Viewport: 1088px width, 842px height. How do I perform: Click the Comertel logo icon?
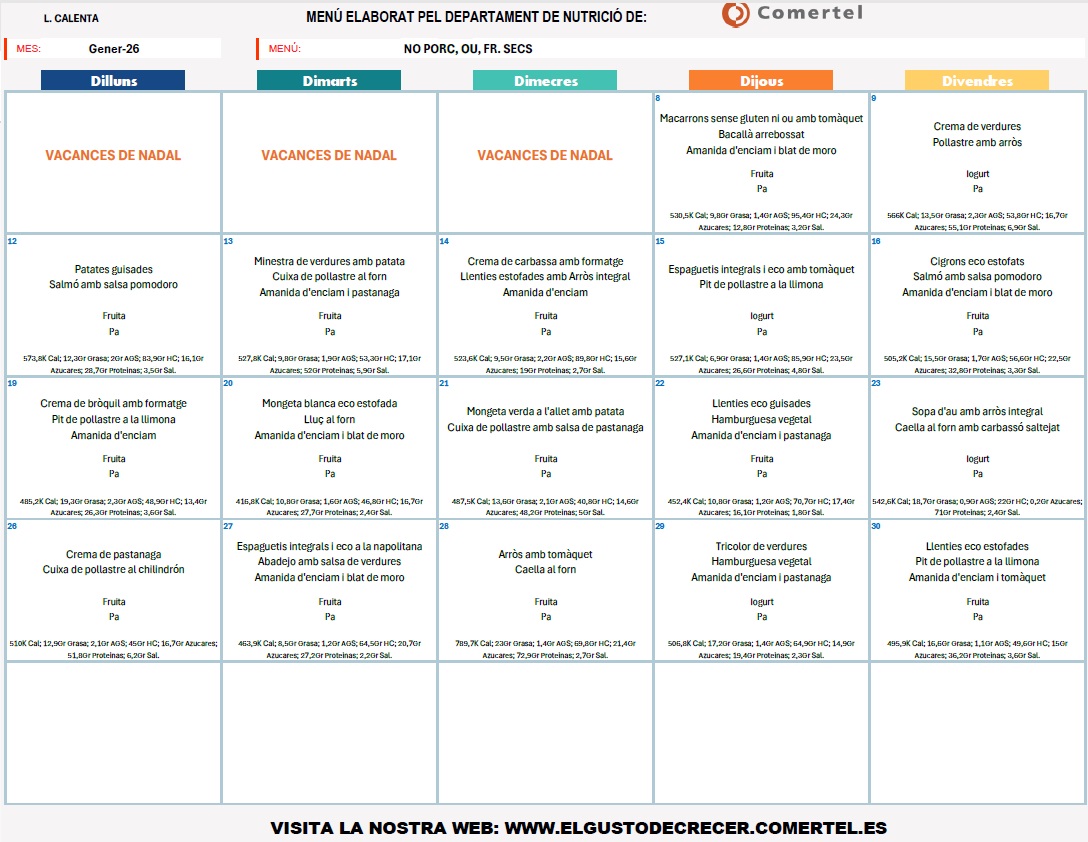click(x=735, y=15)
